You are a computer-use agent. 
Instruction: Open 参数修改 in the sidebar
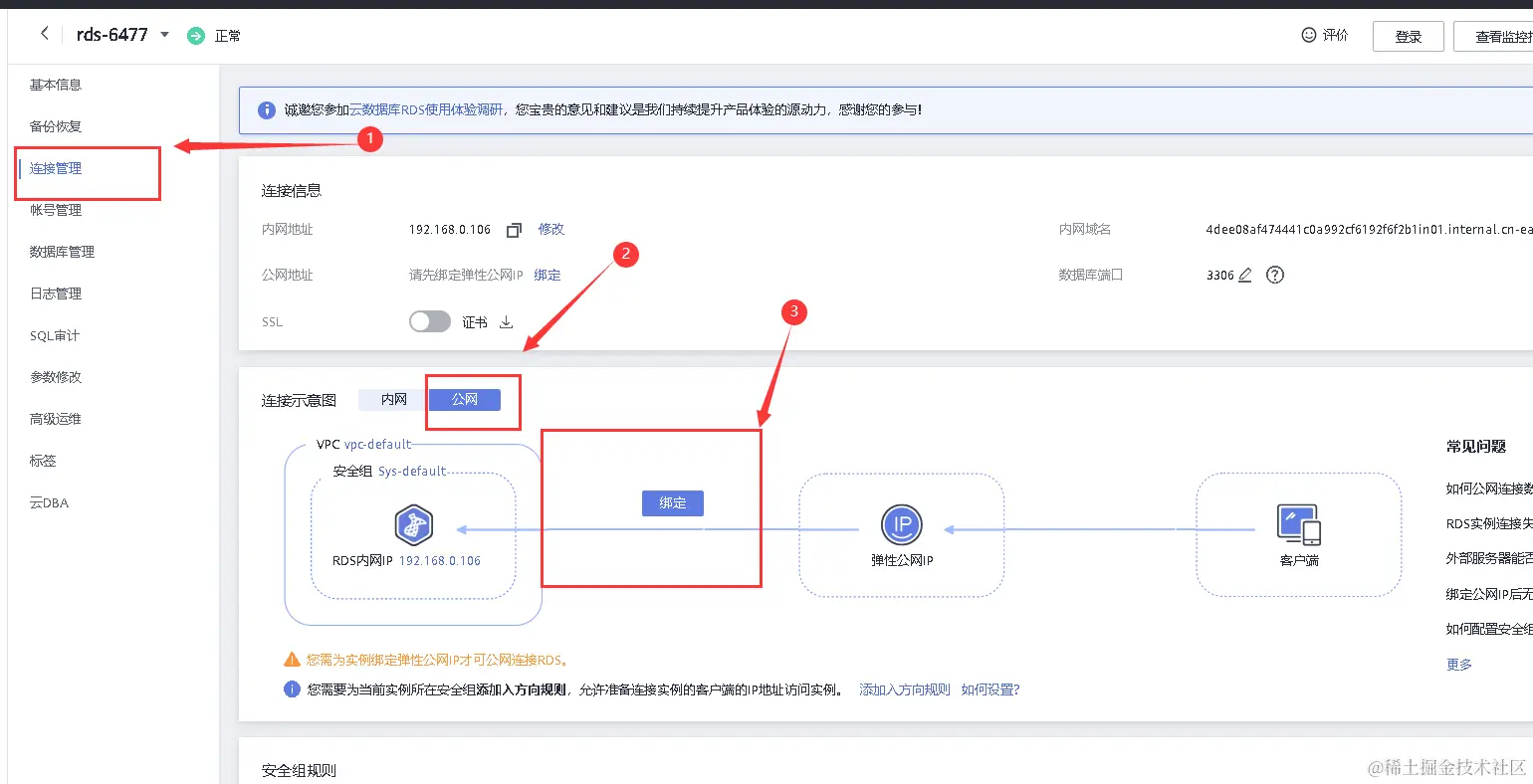[x=56, y=377]
